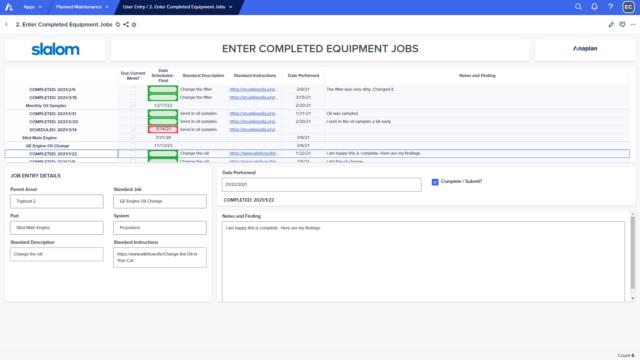Tick Due Current Week for COMPLETED 2021/2/20 row

pyautogui.click(x=133, y=121)
